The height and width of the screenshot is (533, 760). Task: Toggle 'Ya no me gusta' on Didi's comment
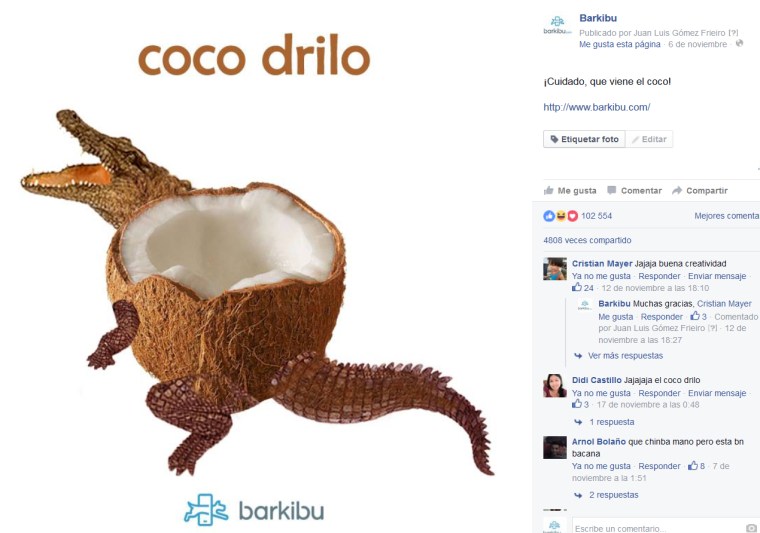click(x=601, y=393)
